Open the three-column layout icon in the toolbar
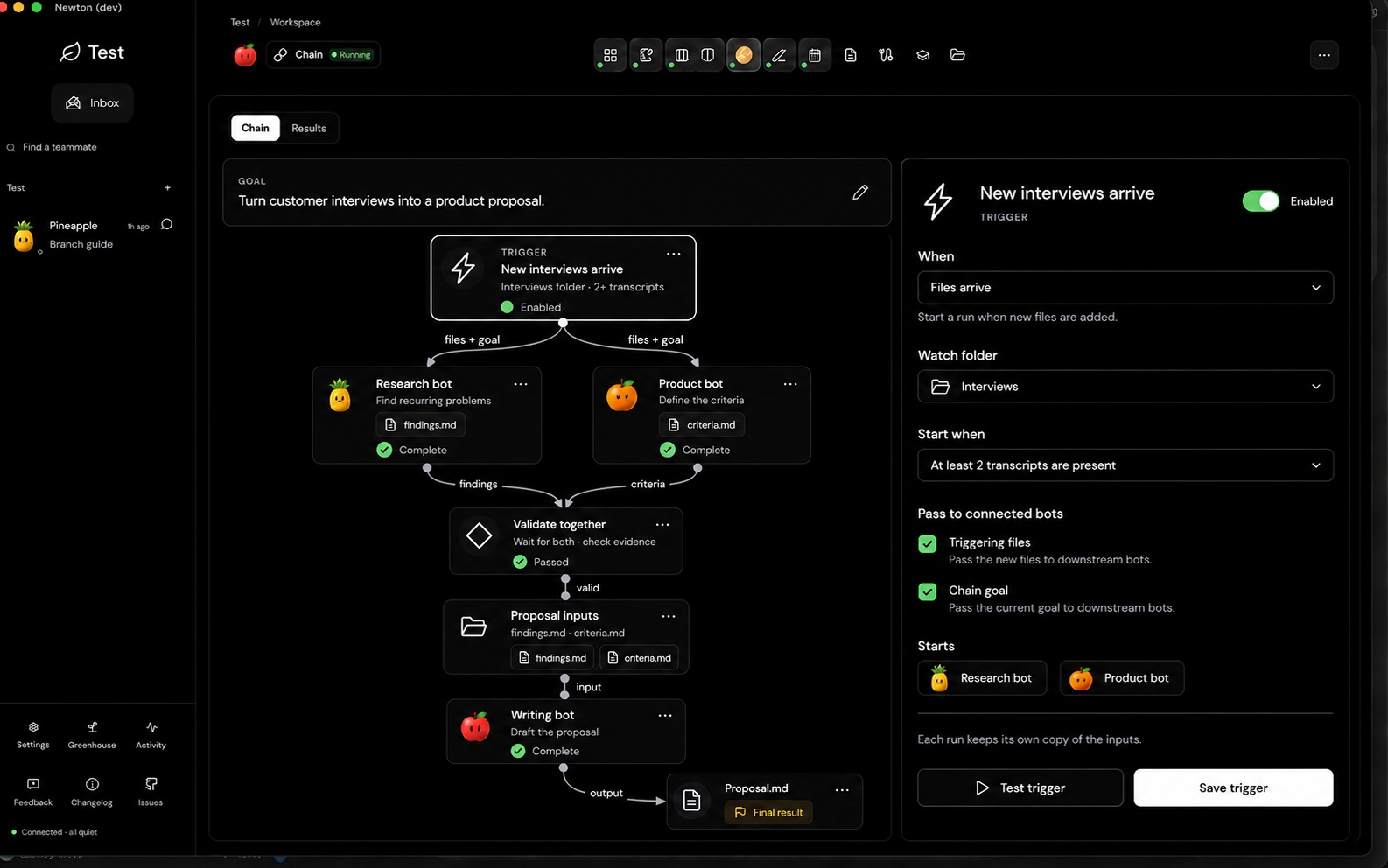1388x868 pixels. pos(682,55)
